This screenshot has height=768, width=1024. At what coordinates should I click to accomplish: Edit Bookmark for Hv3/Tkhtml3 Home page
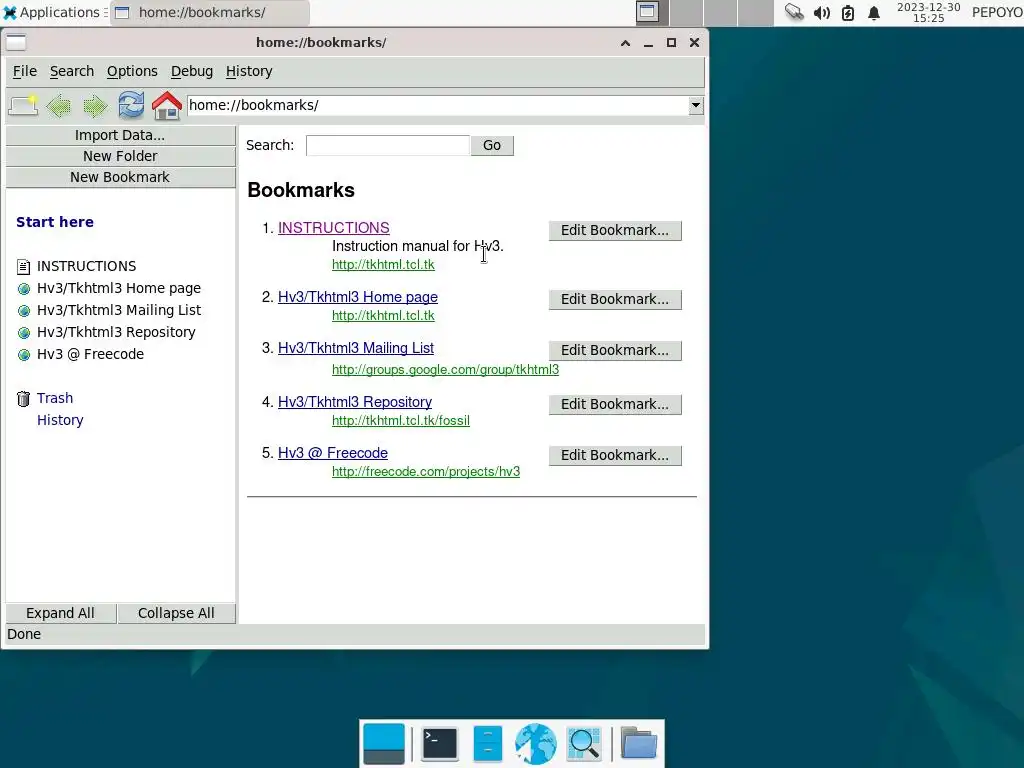point(615,299)
